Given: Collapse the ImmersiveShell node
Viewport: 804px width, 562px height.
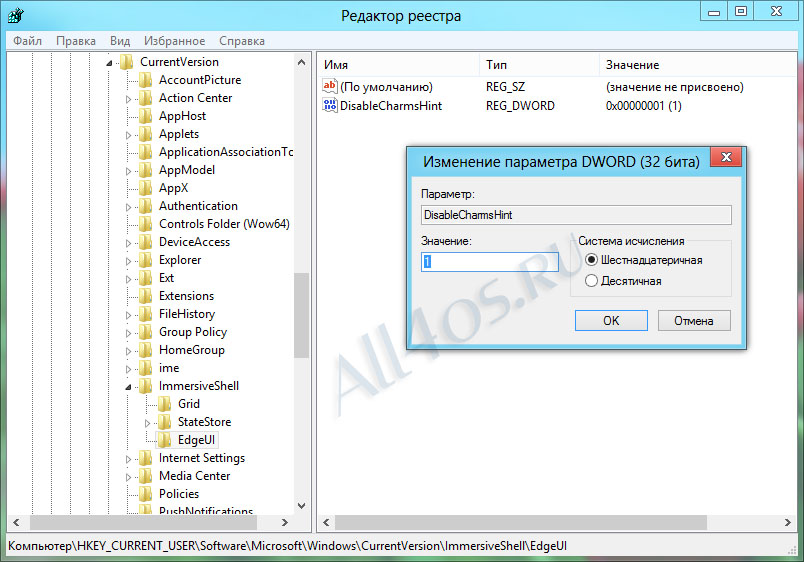Looking at the screenshot, I should click(x=128, y=387).
